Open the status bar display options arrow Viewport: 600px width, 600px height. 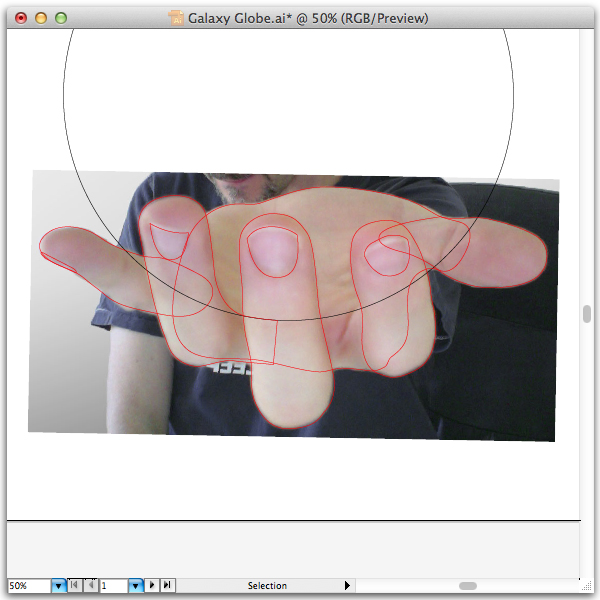(347, 585)
